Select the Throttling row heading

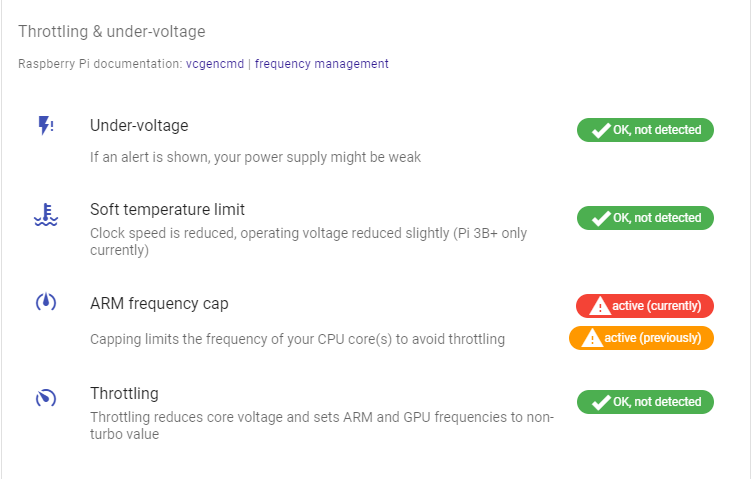(x=124, y=393)
